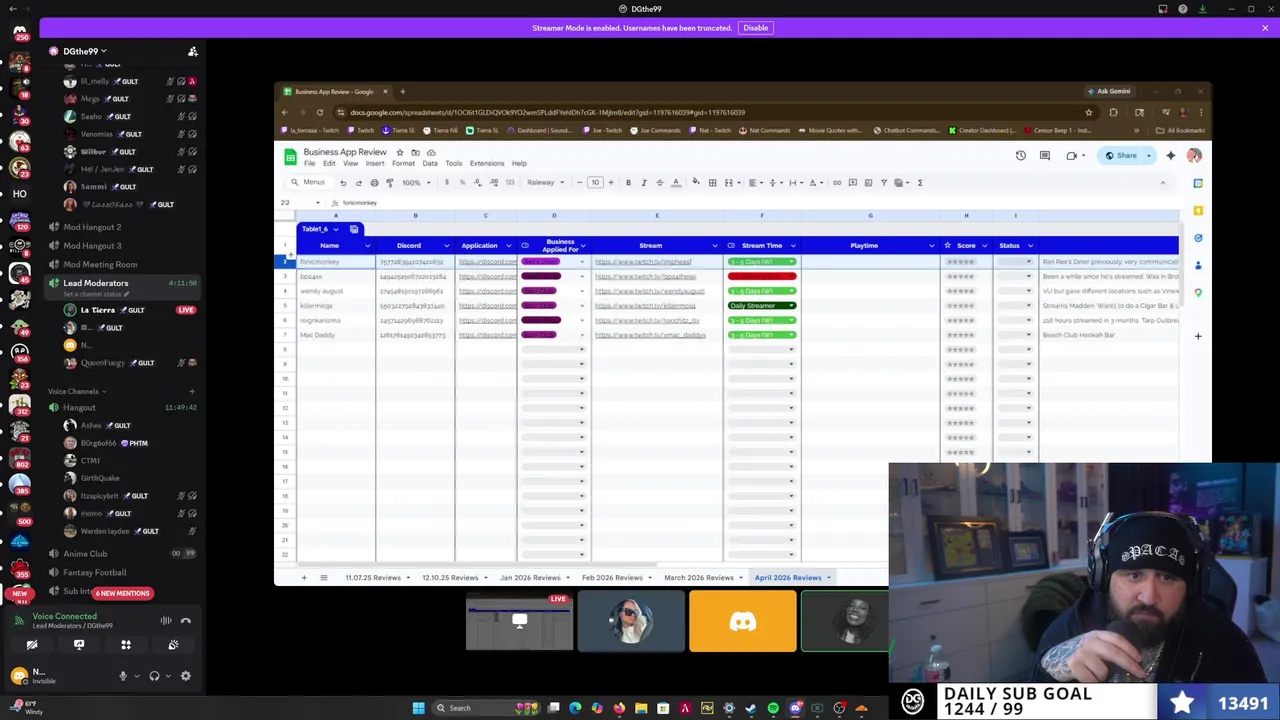Open the Format menu in Sheets
Image resolution: width=1280 pixels, height=720 pixels.
(403, 164)
